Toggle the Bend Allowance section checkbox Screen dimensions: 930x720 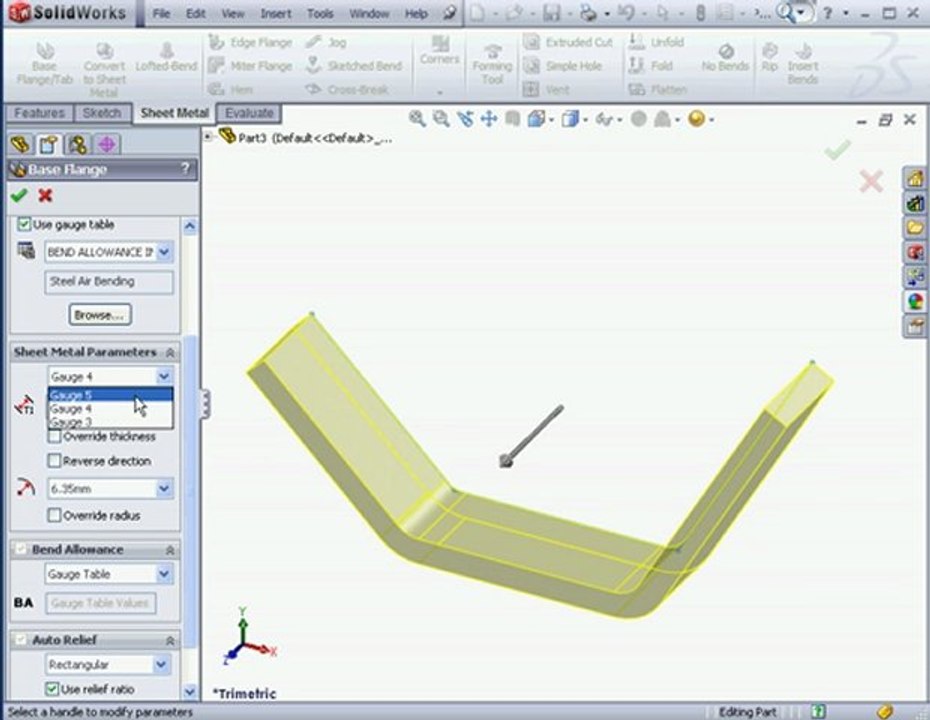pos(21,549)
